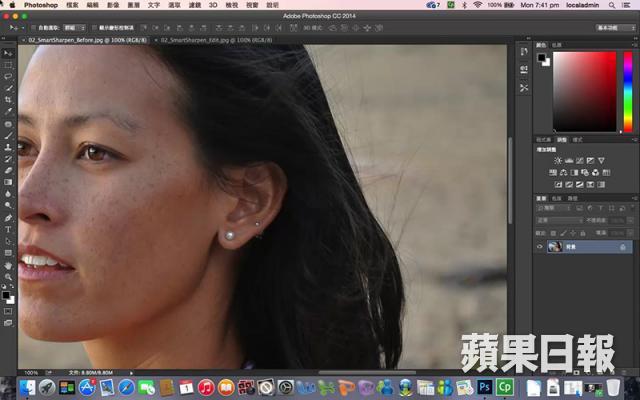The image size is (640, 400).
Task: Click the rainbow hue spectrum slider
Action: [x=628, y=91]
